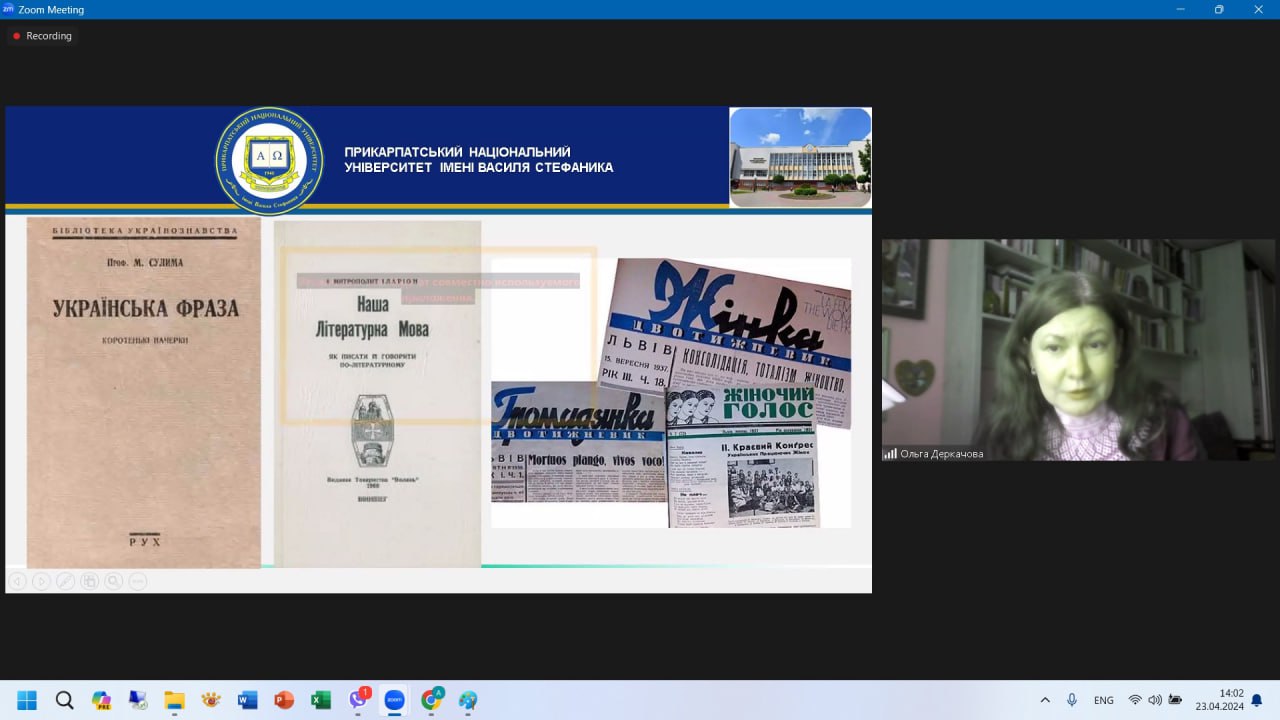This screenshot has width=1280, height=720.
Task: Open the Windows Start menu
Action: (27, 700)
